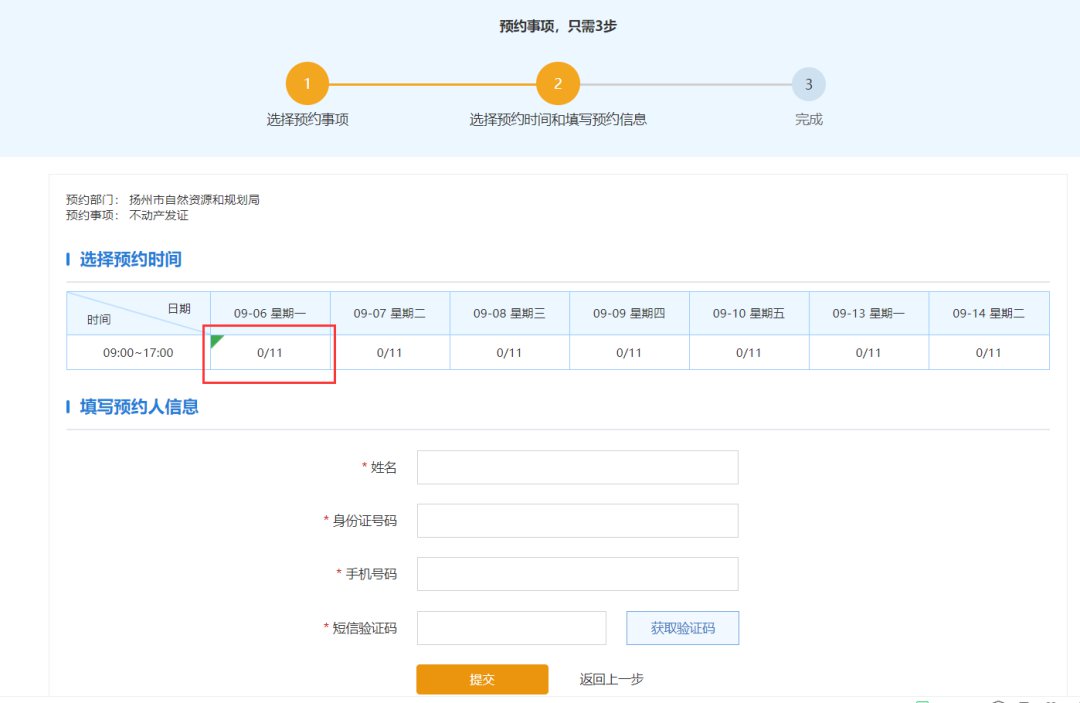
Task: Choose the 09-08 星期三 0/11 slot
Action: tap(509, 353)
